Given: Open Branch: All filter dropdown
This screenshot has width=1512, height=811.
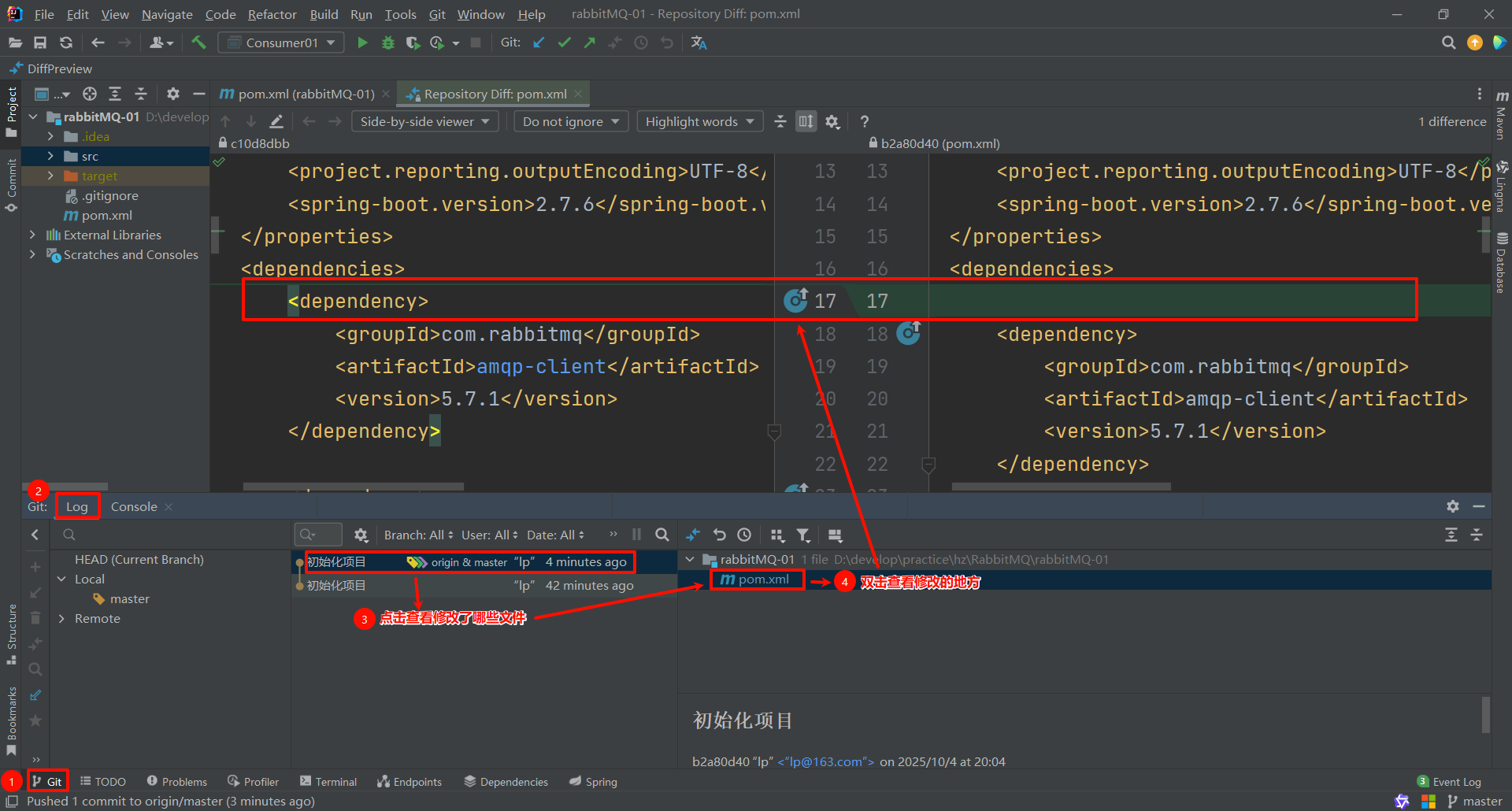Looking at the screenshot, I should 418,535.
